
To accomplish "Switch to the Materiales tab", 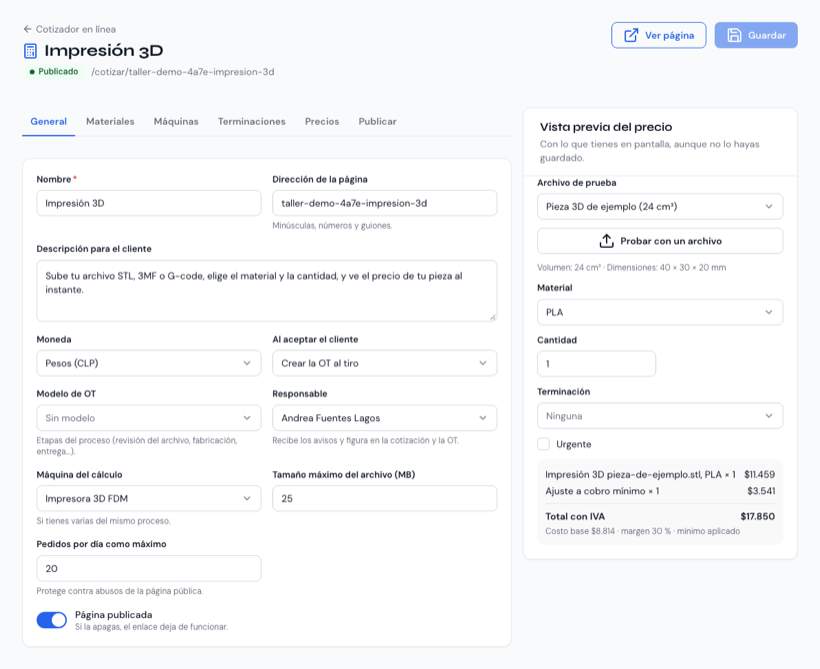I will coord(110,121).
